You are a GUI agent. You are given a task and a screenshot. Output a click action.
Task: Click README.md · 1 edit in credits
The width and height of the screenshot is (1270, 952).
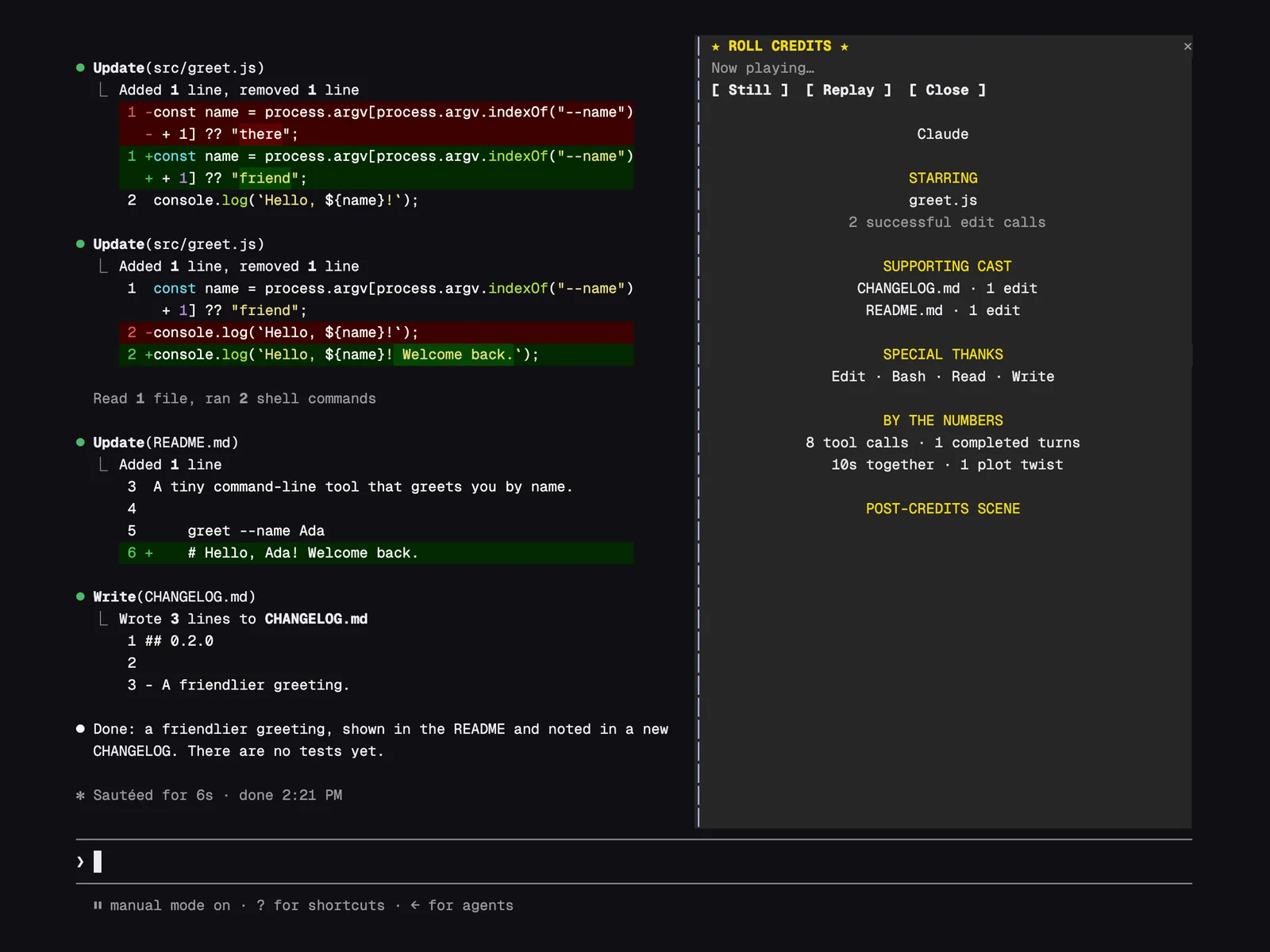(943, 311)
